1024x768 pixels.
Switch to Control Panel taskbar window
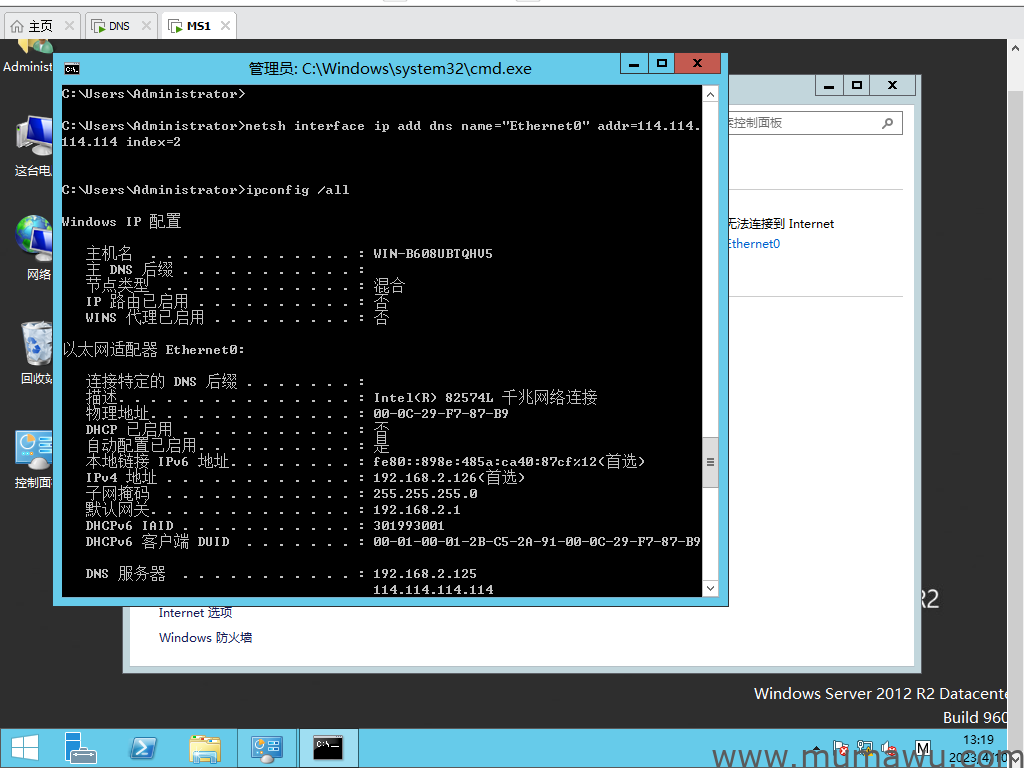pos(267,747)
